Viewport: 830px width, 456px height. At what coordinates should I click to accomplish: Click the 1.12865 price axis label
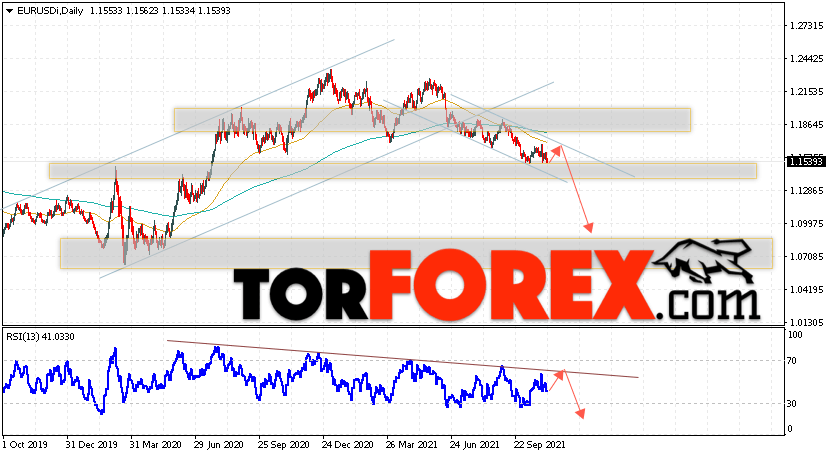pos(806,191)
